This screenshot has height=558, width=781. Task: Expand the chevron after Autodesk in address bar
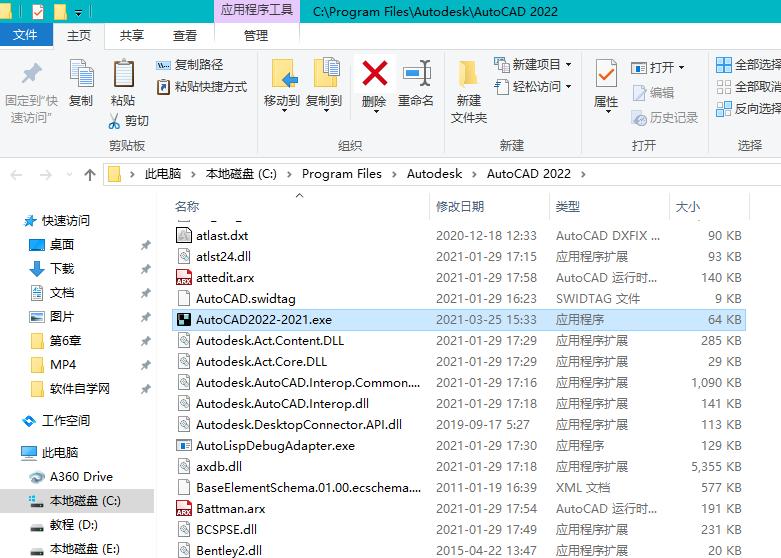click(x=474, y=174)
